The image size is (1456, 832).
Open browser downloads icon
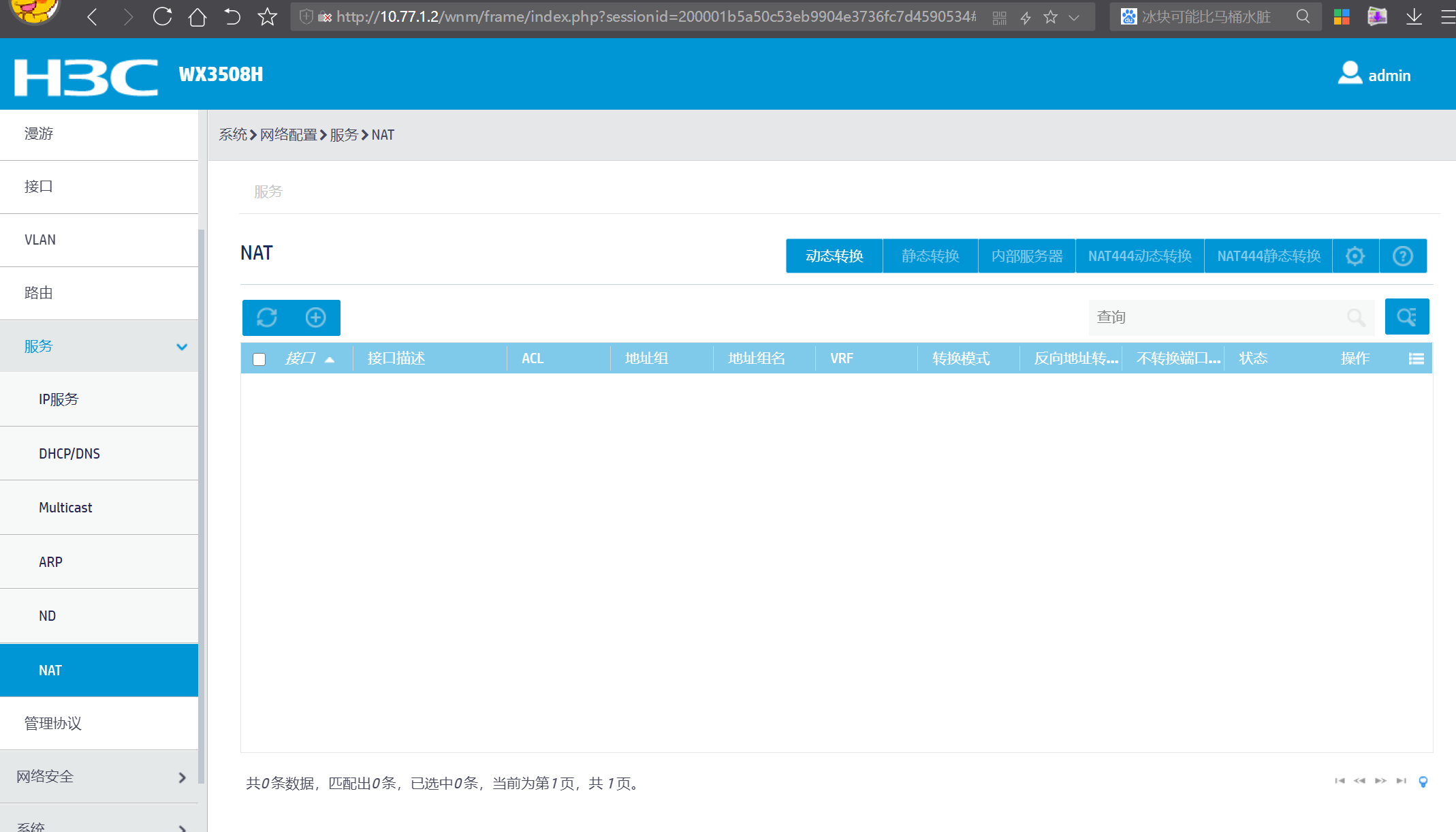(1414, 16)
